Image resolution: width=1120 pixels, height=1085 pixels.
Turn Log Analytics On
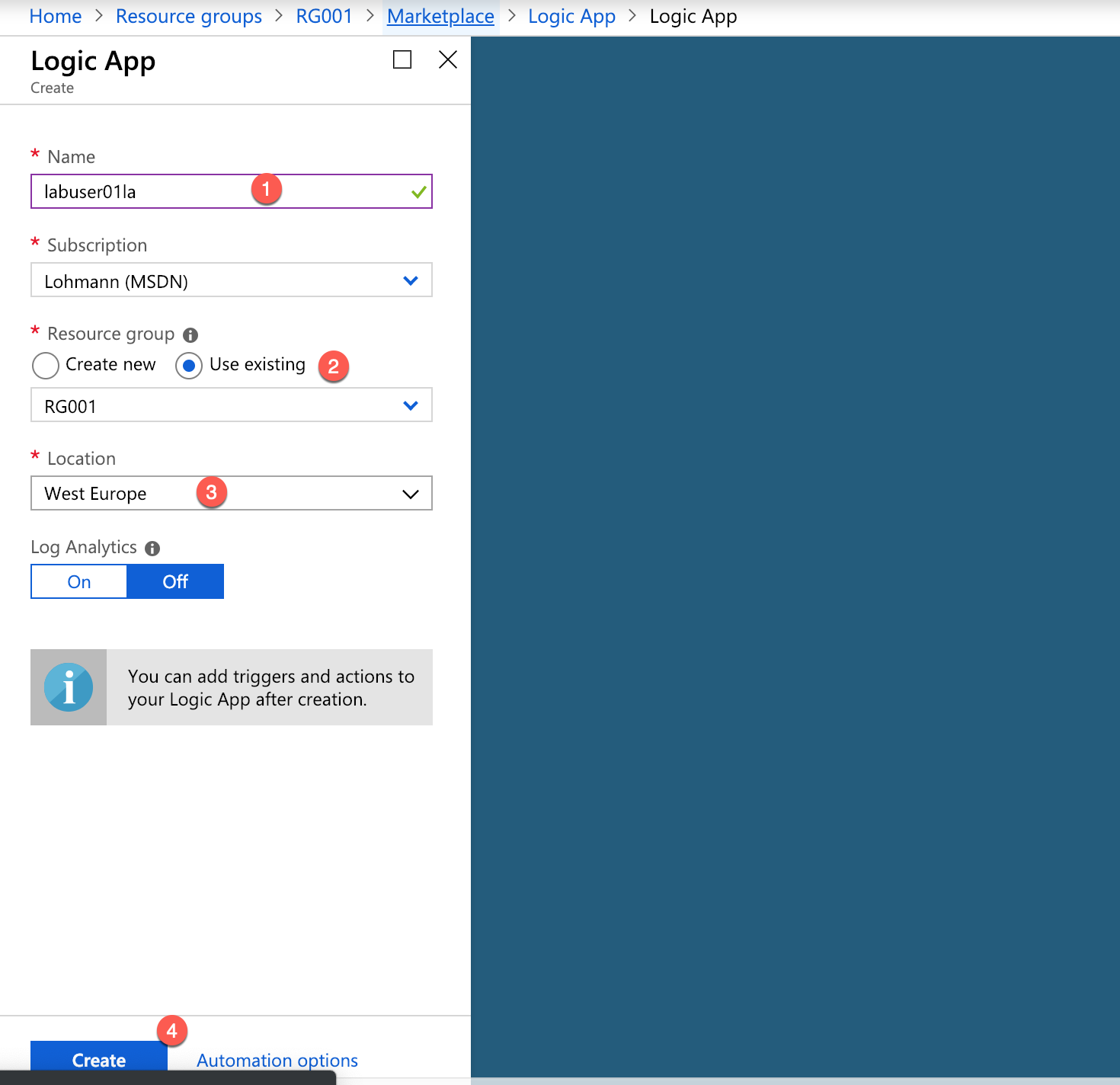[79, 581]
